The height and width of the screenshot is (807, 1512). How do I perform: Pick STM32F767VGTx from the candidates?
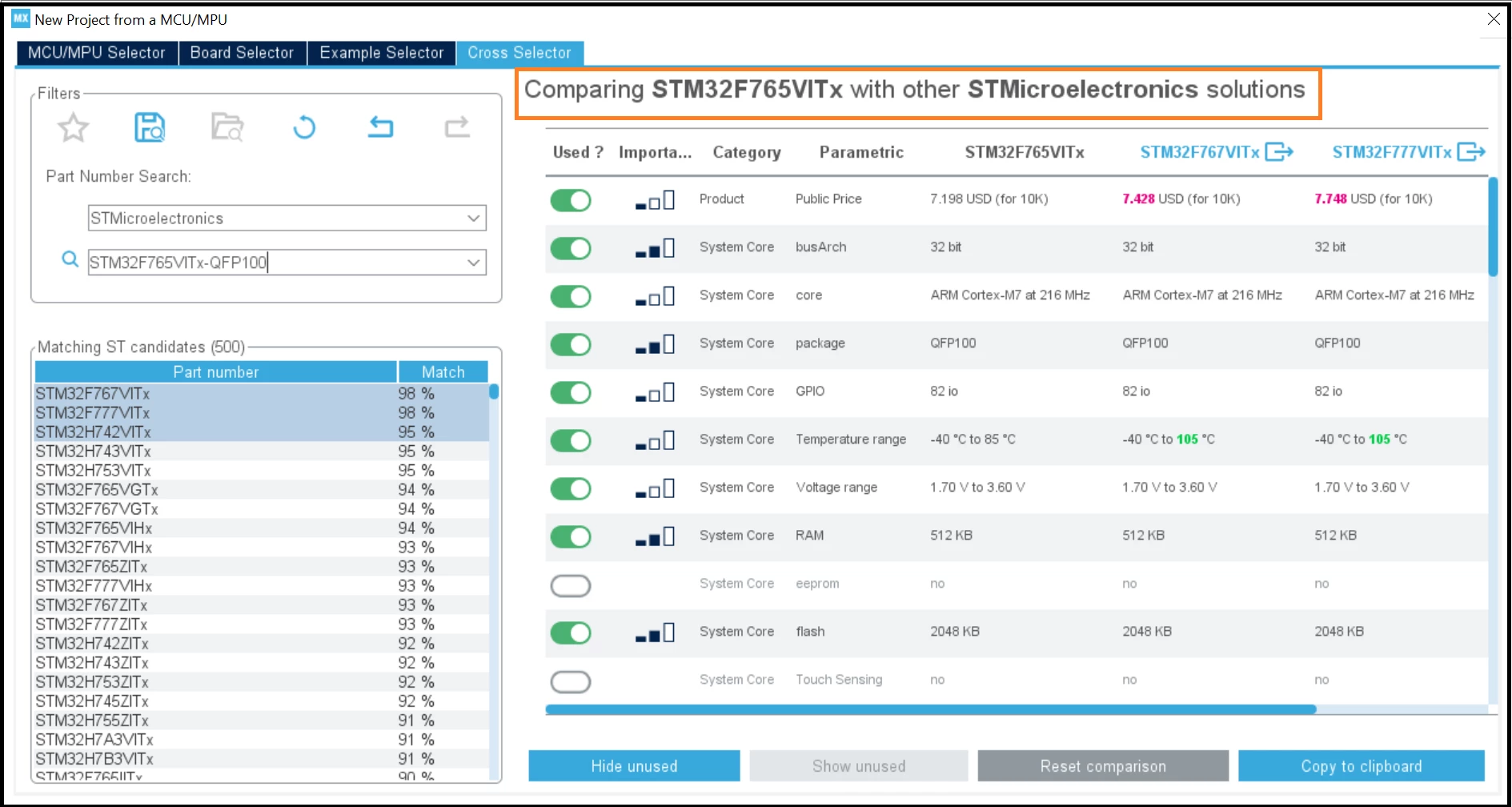coord(262,508)
